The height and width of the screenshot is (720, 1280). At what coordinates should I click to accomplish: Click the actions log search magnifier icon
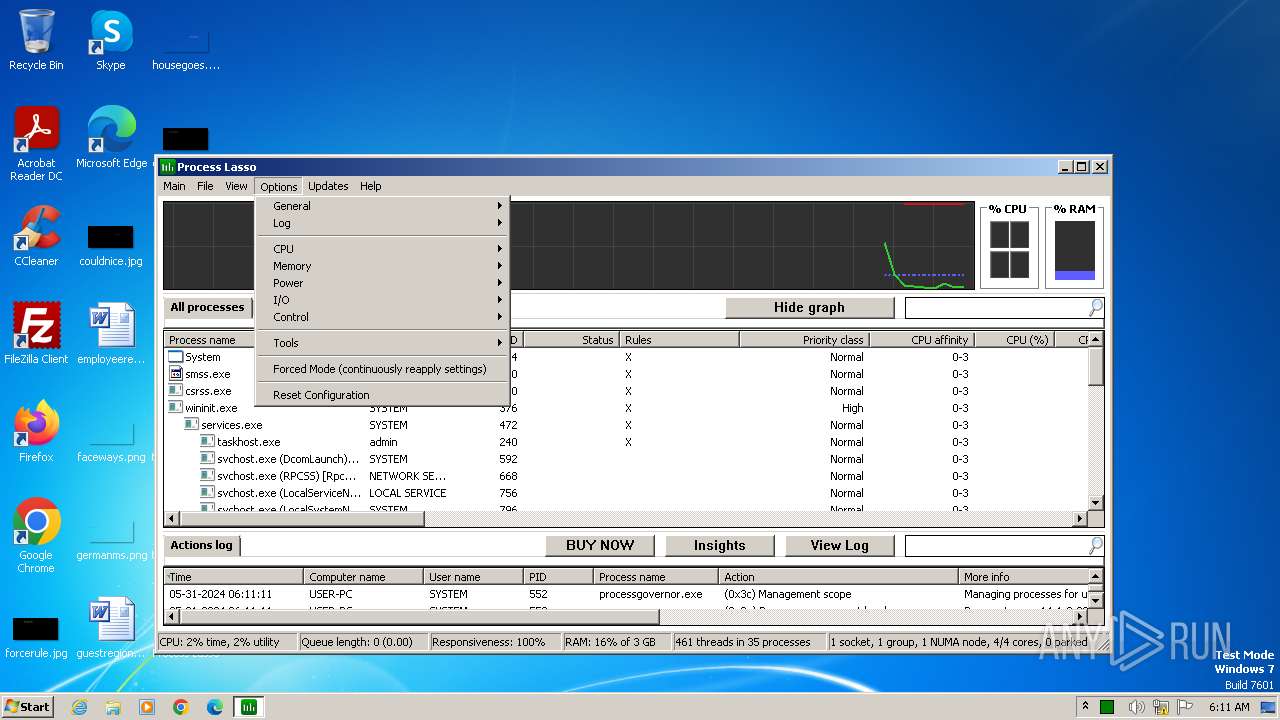tap(1095, 546)
